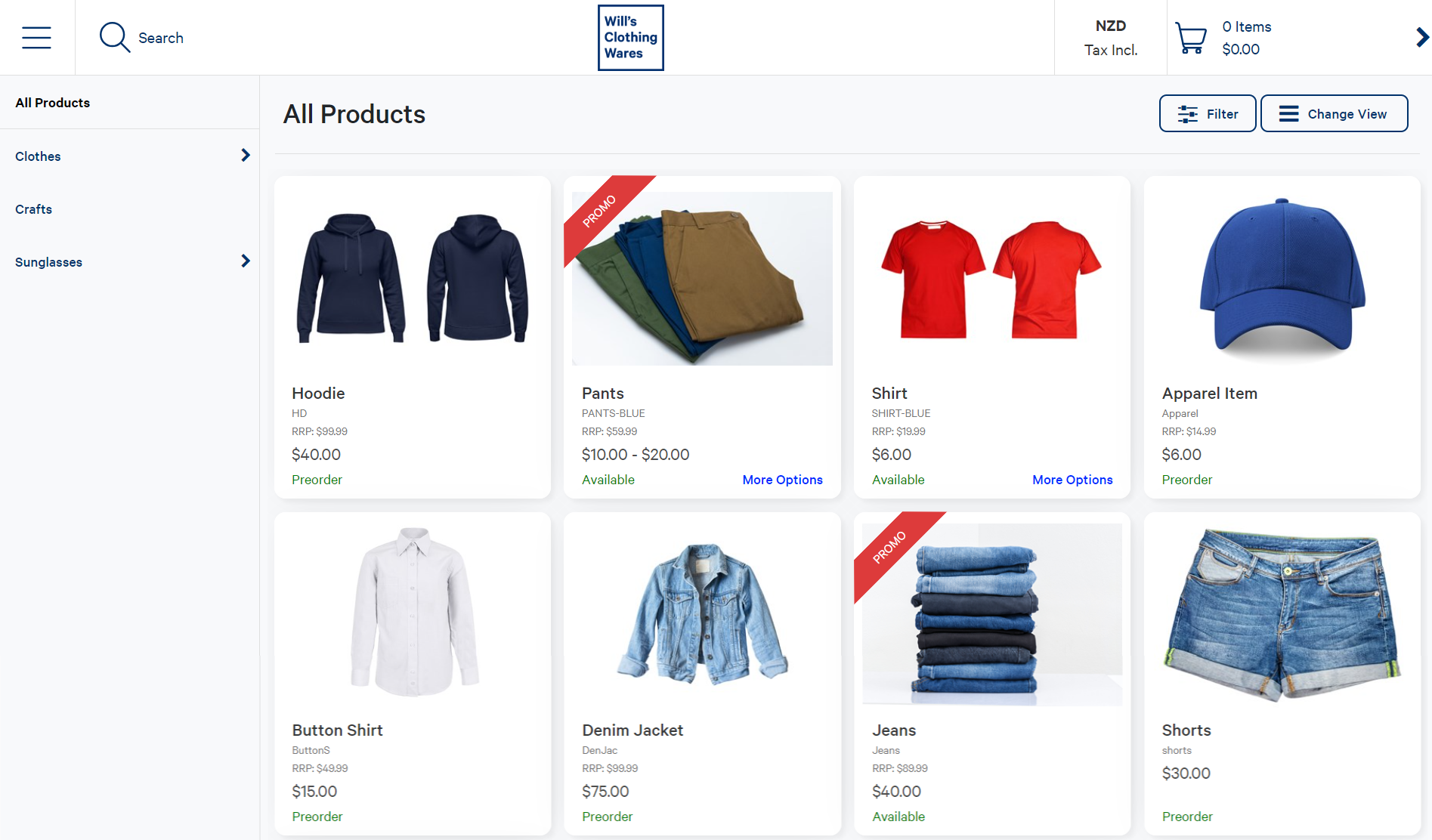This screenshot has width=1432, height=840.
Task: Click the search magnifying glass icon
Action: [x=114, y=38]
